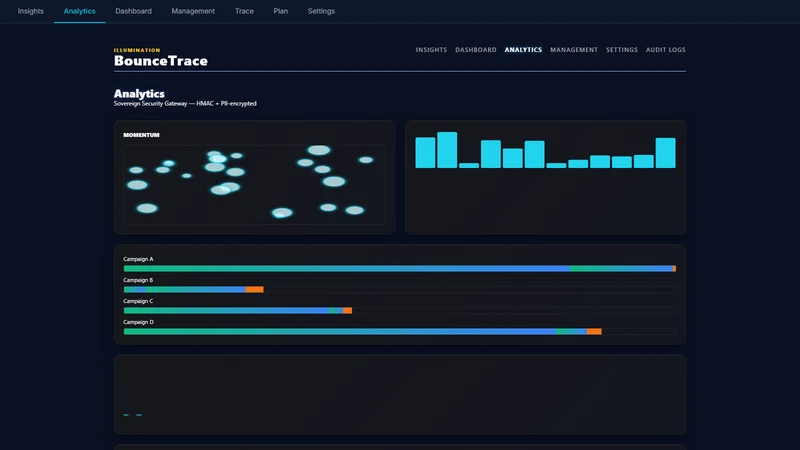Click the Campaign D progress bar
The image size is (800, 450).
click(x=399, y=332)
